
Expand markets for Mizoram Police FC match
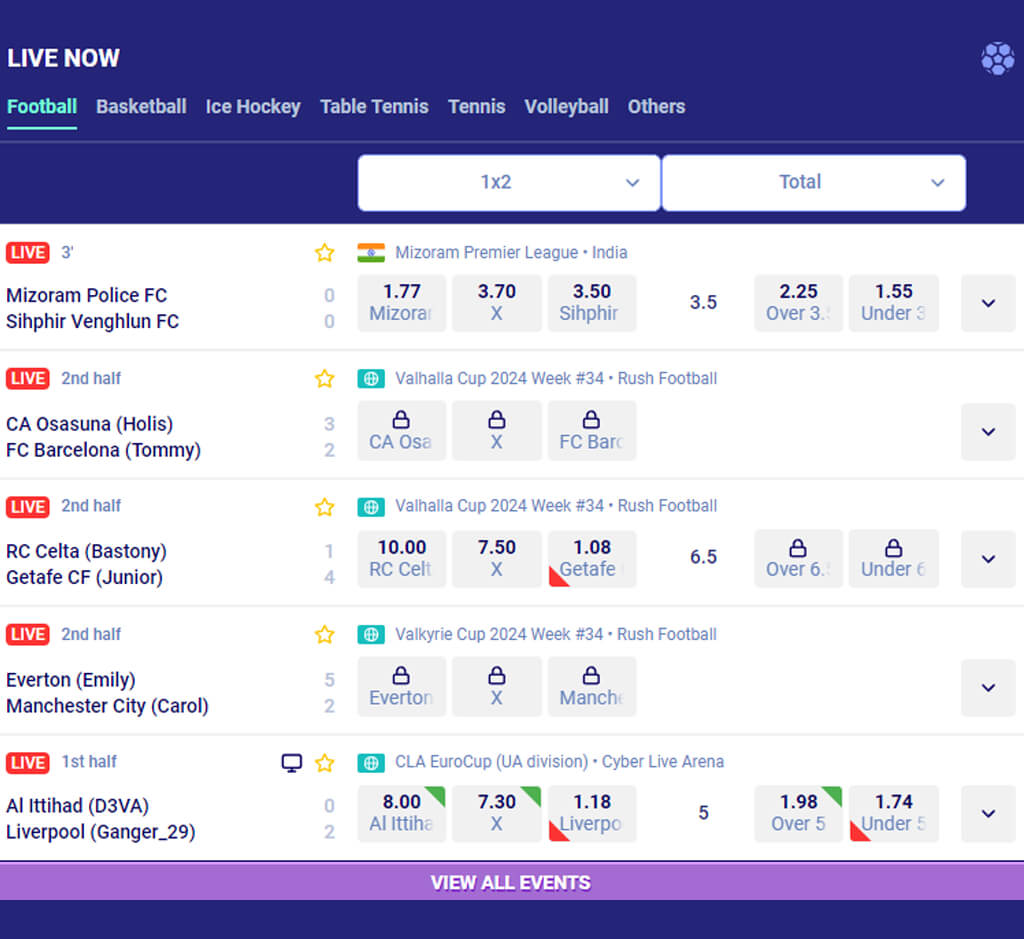pos(988,304)
